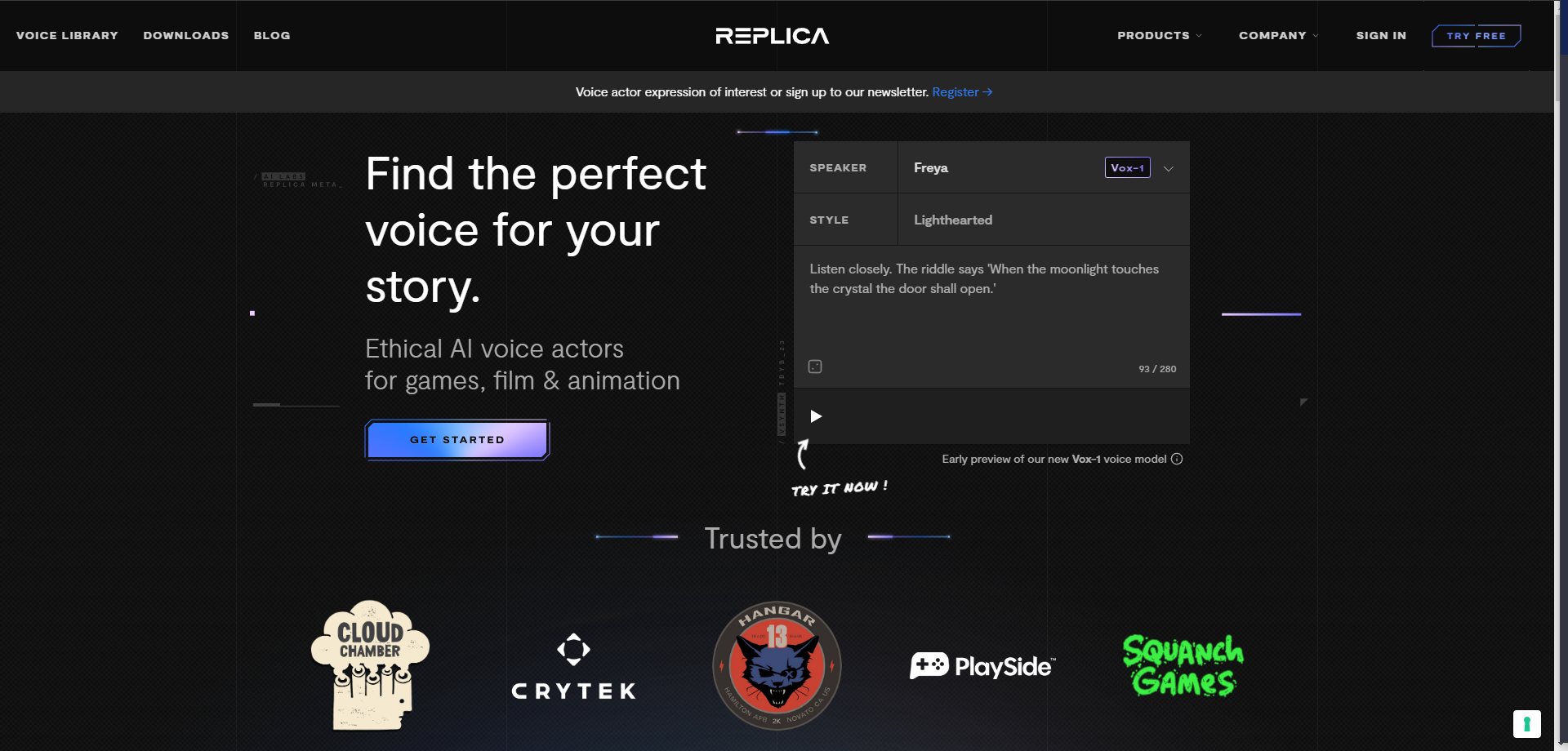The image size is (1568, 751).
Task: Click the Hangar 13 logo
Action: [777, 665]
